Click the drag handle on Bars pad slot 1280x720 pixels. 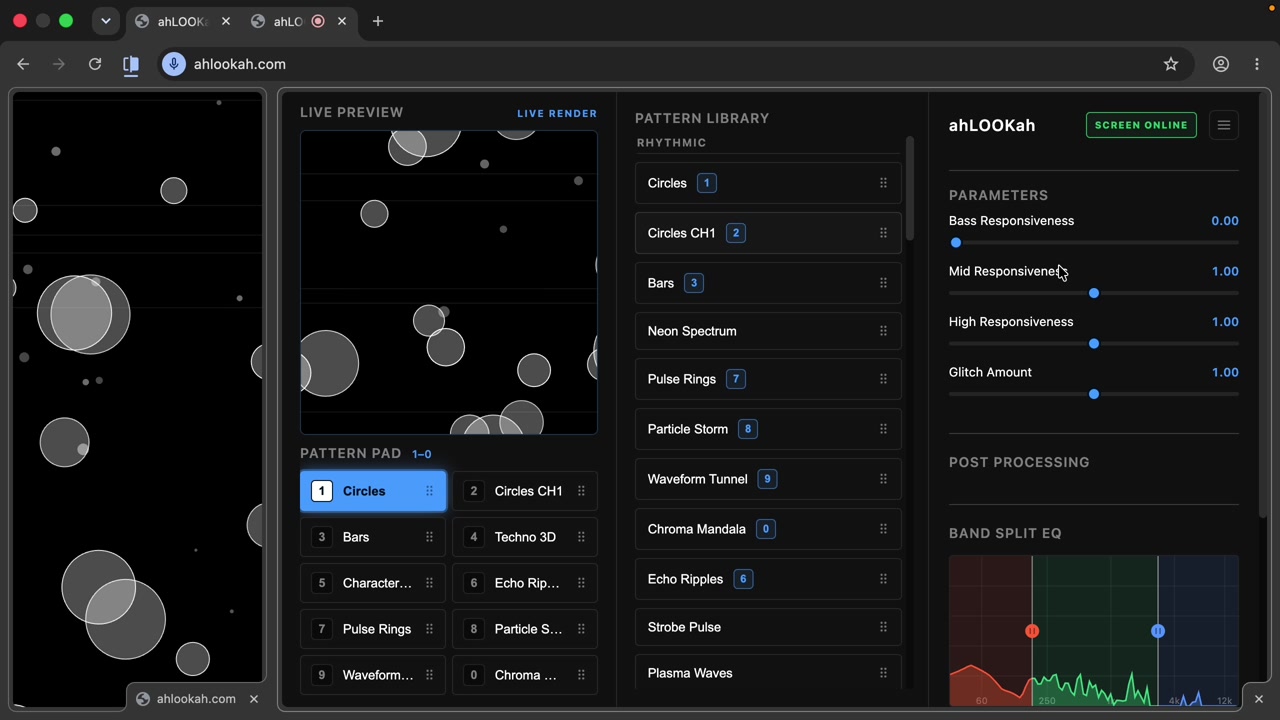point(429,537)
